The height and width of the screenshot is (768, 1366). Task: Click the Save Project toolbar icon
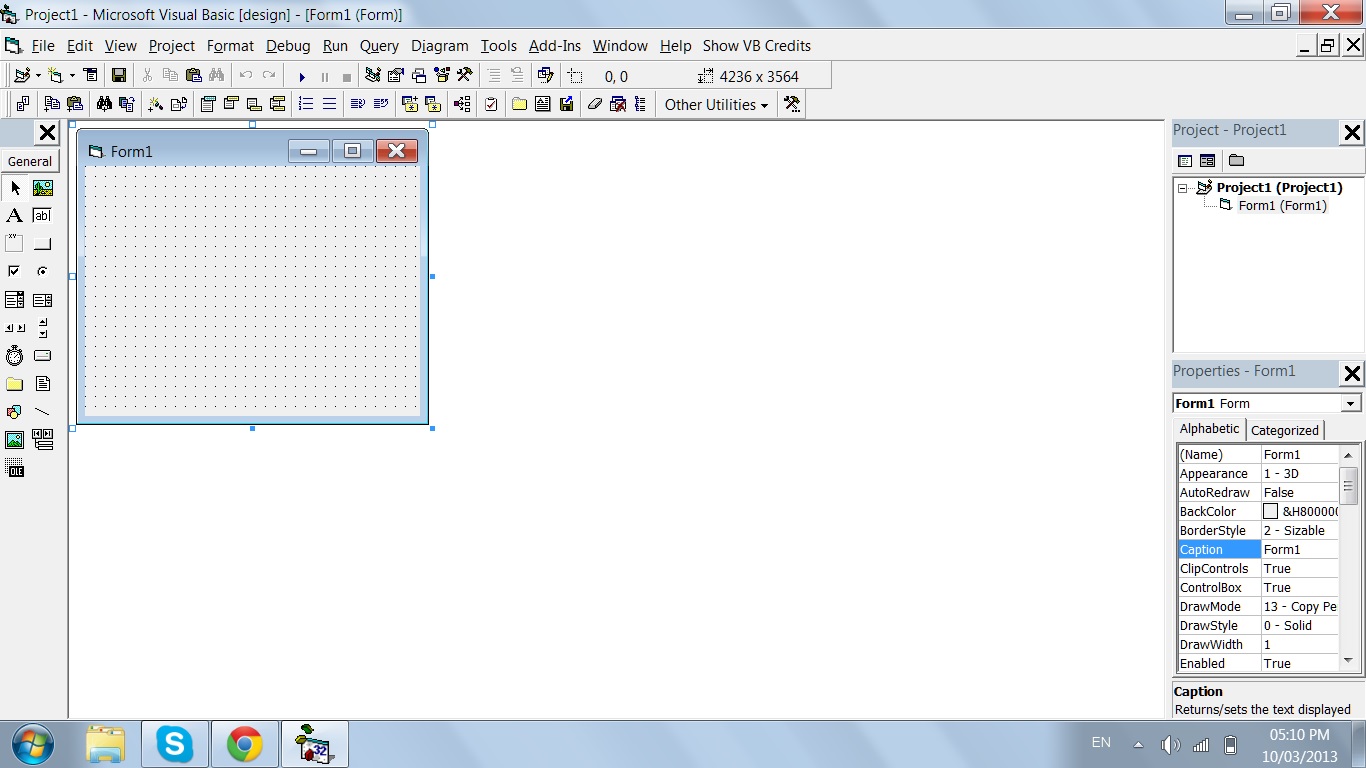[x=118, y=76]
